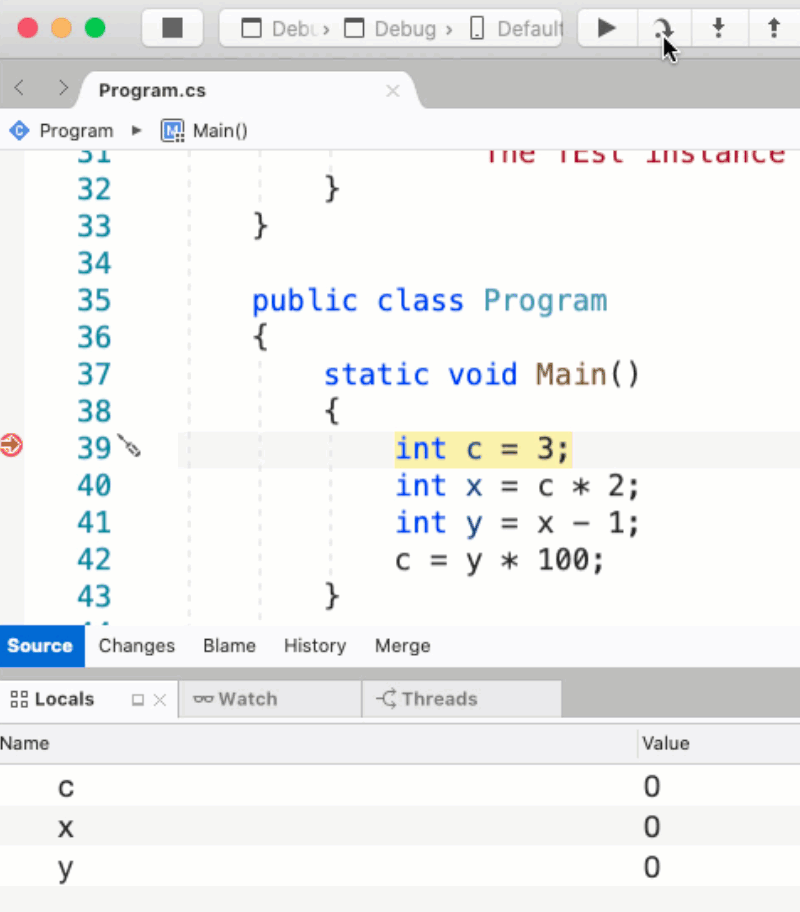
Task: Click the Step Out up-arrow icon
Action: pos(773,28)
